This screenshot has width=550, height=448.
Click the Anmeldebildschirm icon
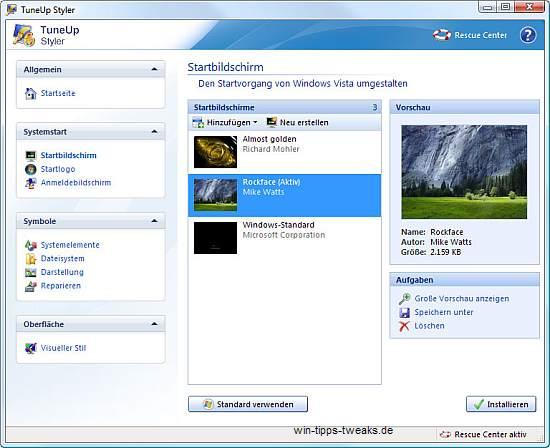(31, 183)
